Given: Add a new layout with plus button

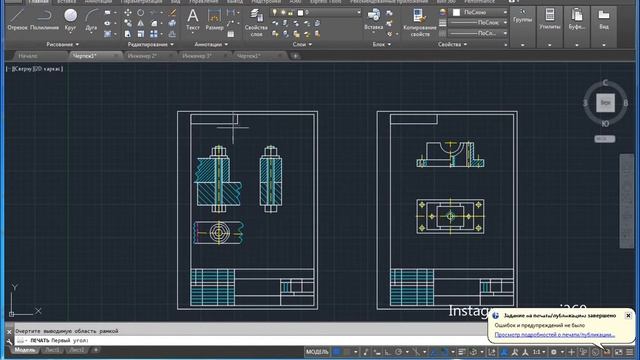Looking at the screenshot, I should click(x=96, y=350).
